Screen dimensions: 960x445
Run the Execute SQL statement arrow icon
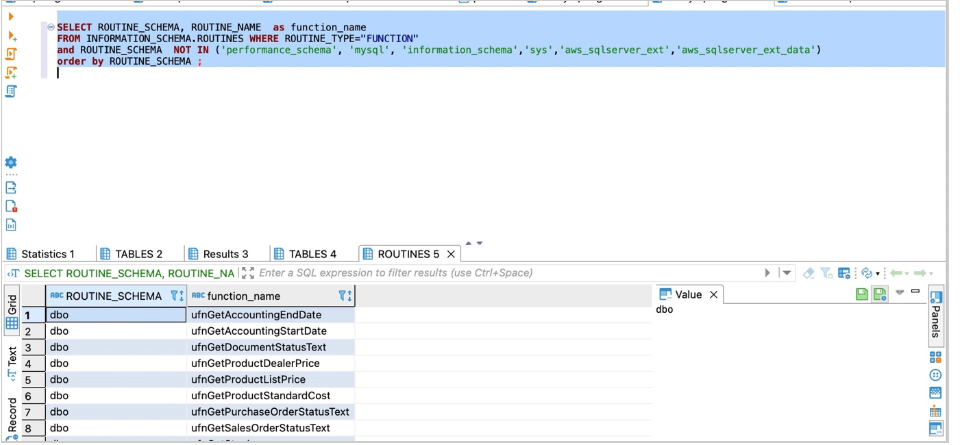(x=11, y=17)
